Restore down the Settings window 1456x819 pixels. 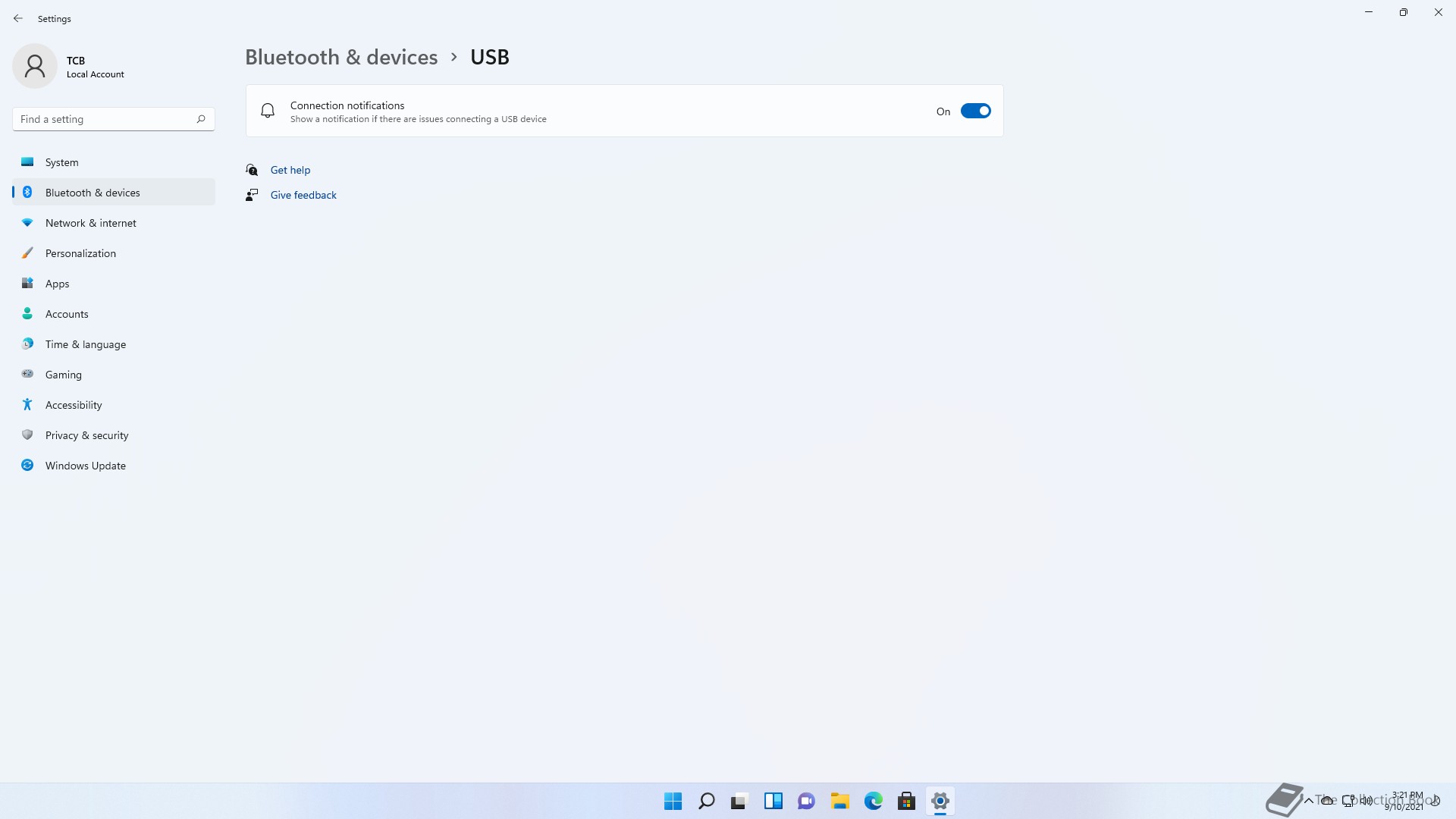[x=1403, y=12]
